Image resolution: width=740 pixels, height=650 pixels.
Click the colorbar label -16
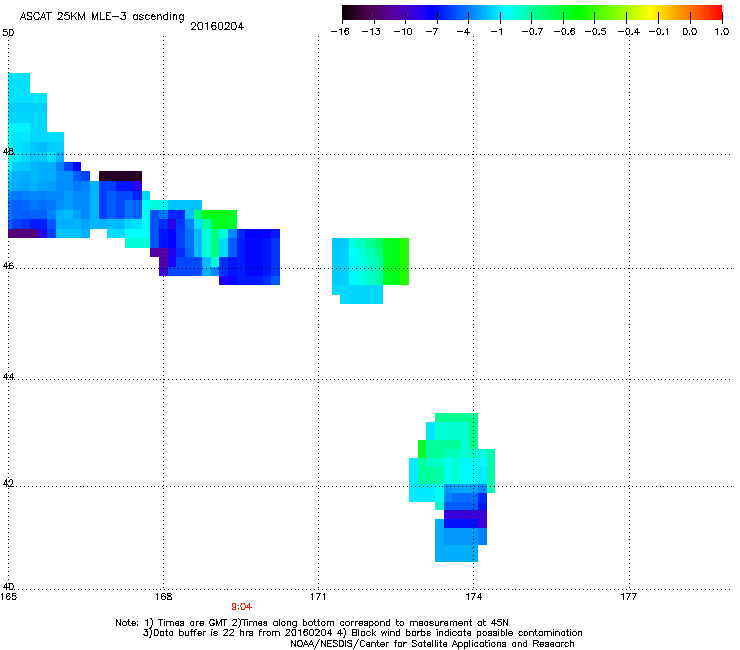click(340, 32)
